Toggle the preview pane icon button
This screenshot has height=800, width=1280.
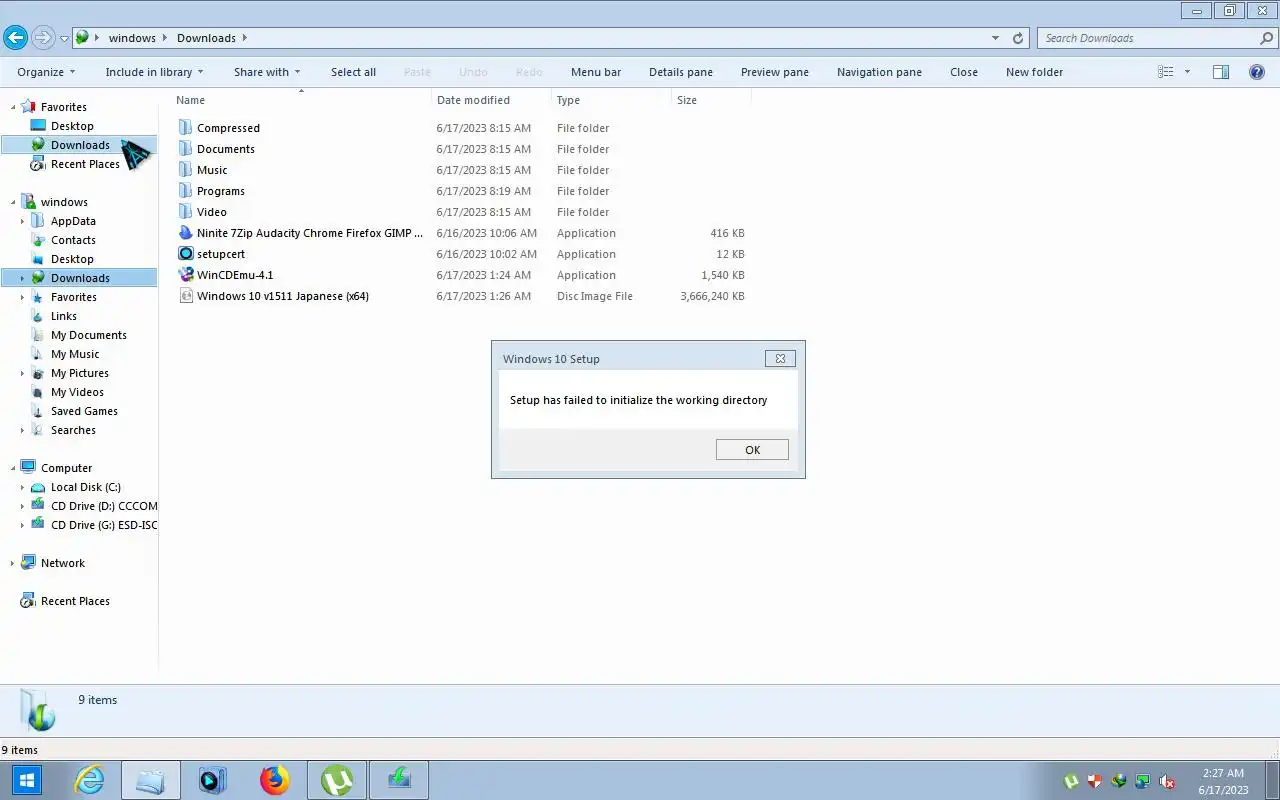click(1220, 72)
